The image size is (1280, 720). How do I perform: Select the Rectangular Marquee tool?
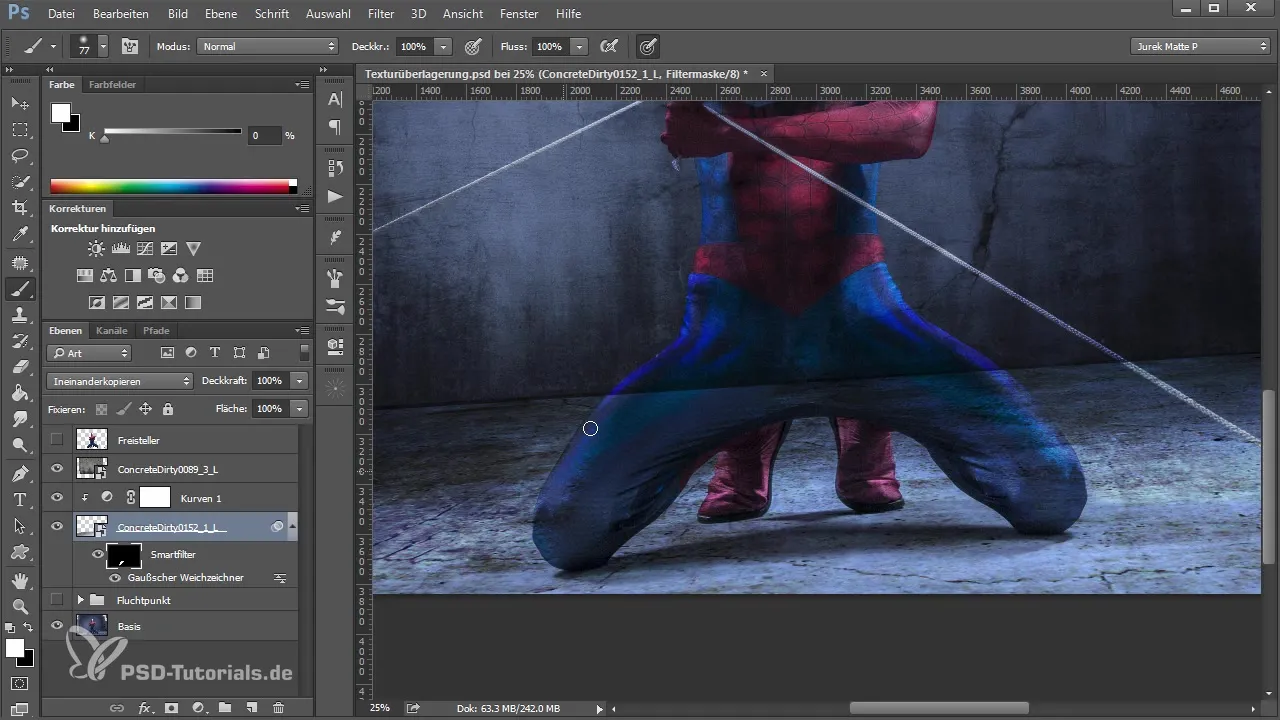point(19,130)
